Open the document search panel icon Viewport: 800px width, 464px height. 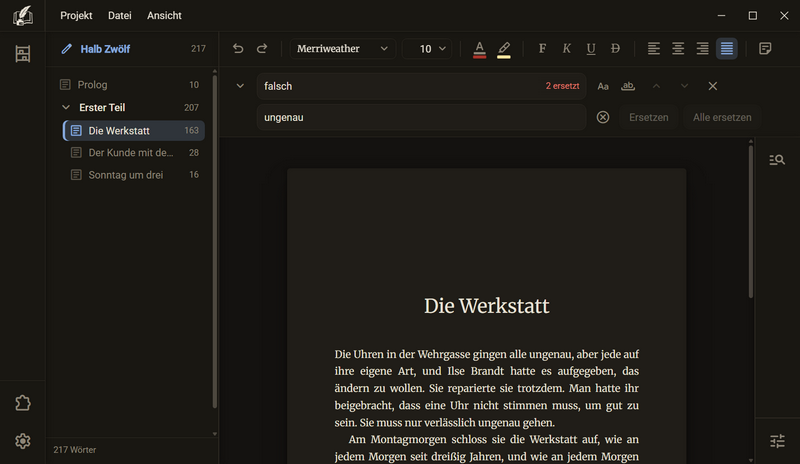(777, 160)
